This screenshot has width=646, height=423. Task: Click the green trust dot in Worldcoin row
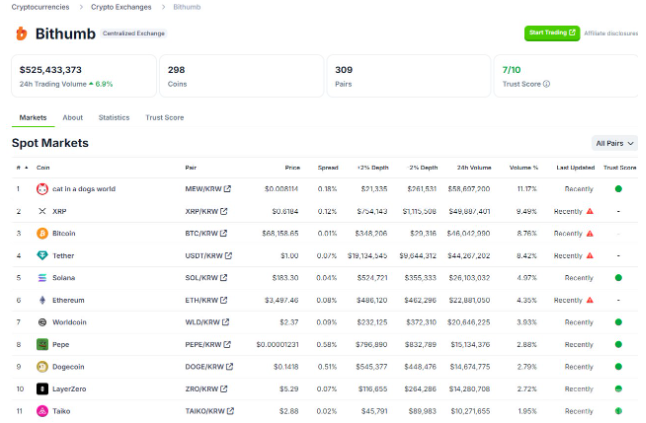[x=618, y=323]
